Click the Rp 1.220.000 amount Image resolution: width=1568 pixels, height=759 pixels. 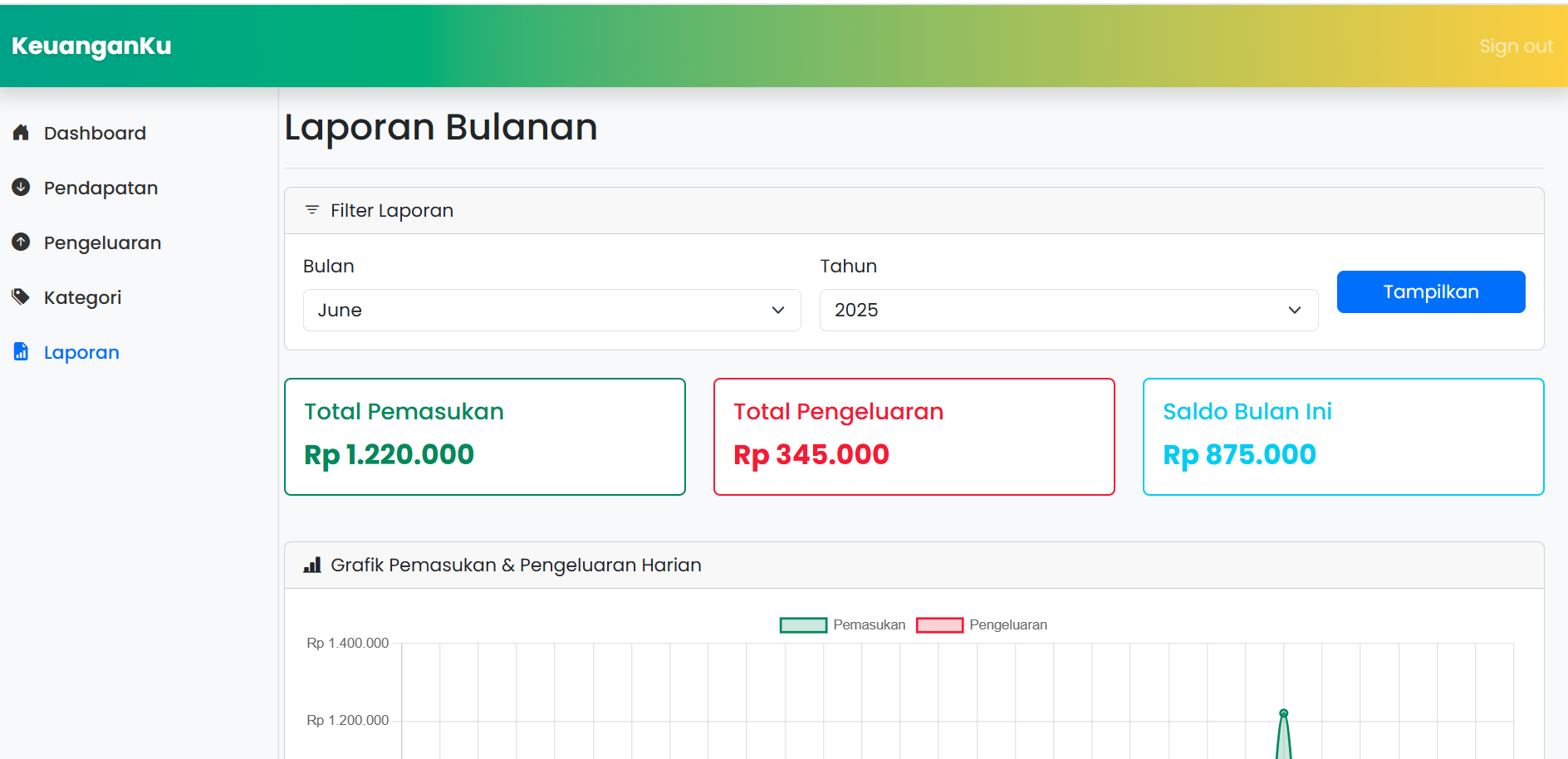(x=389, y=455)
